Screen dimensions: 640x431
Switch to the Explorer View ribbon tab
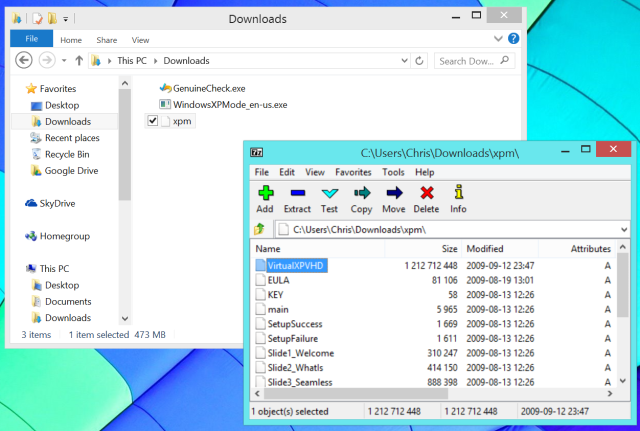pos(141,40)
